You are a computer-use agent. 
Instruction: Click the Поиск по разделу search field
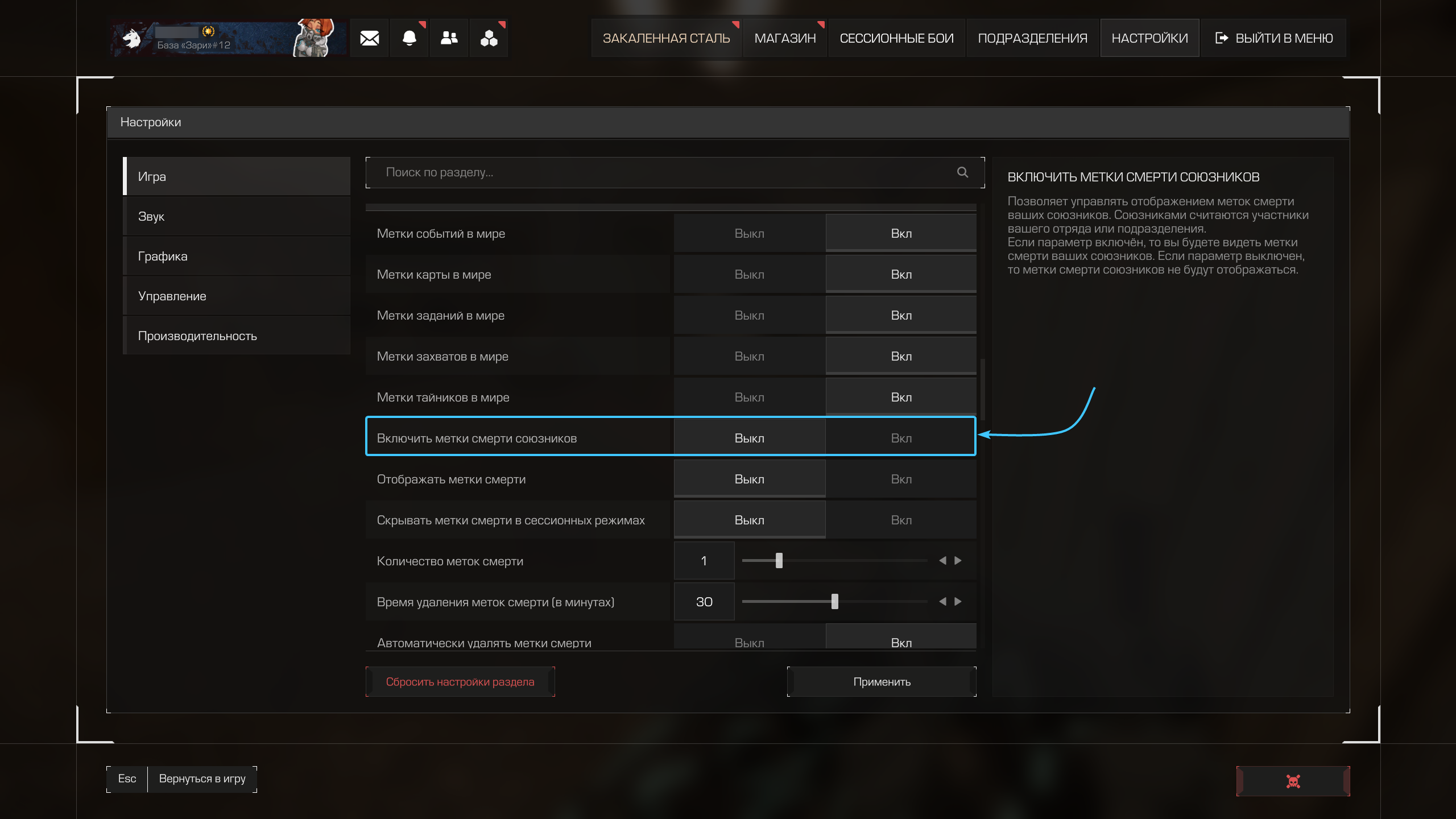[x=660, y=172]
